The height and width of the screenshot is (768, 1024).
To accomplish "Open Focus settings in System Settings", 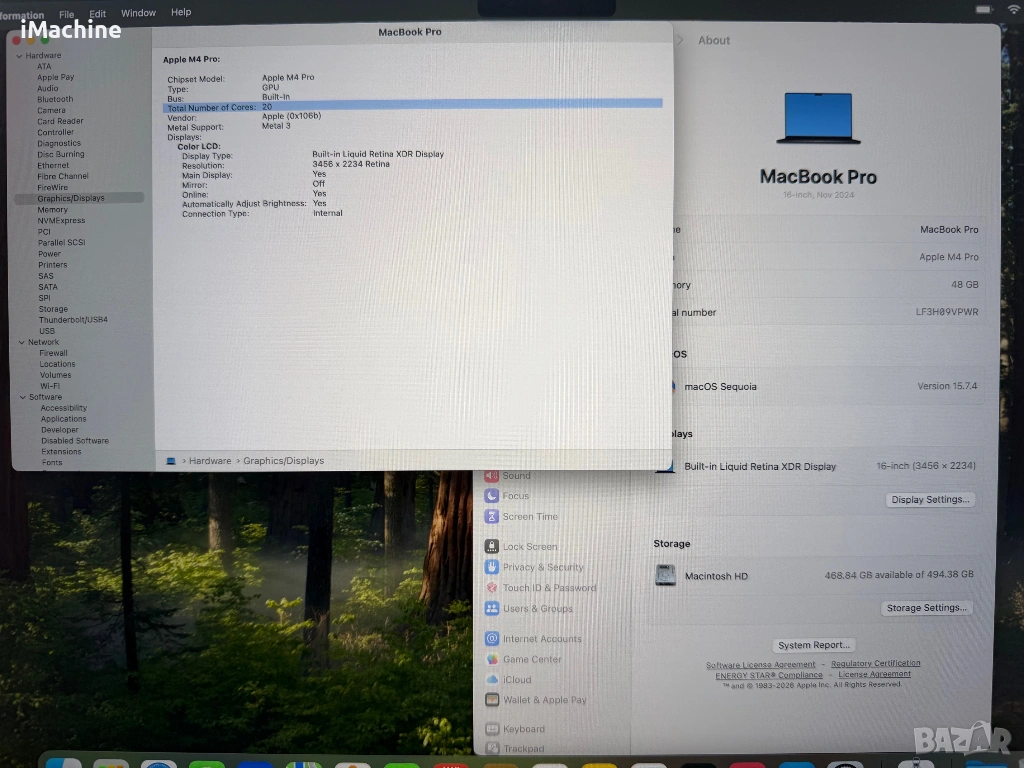I will [x=515, y=496].
